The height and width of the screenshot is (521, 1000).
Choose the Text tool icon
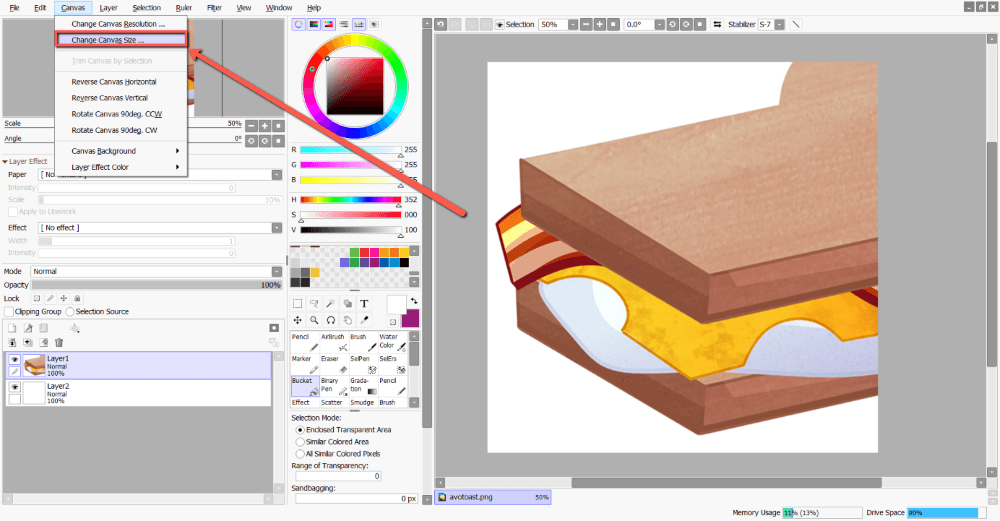coord(364,303)
